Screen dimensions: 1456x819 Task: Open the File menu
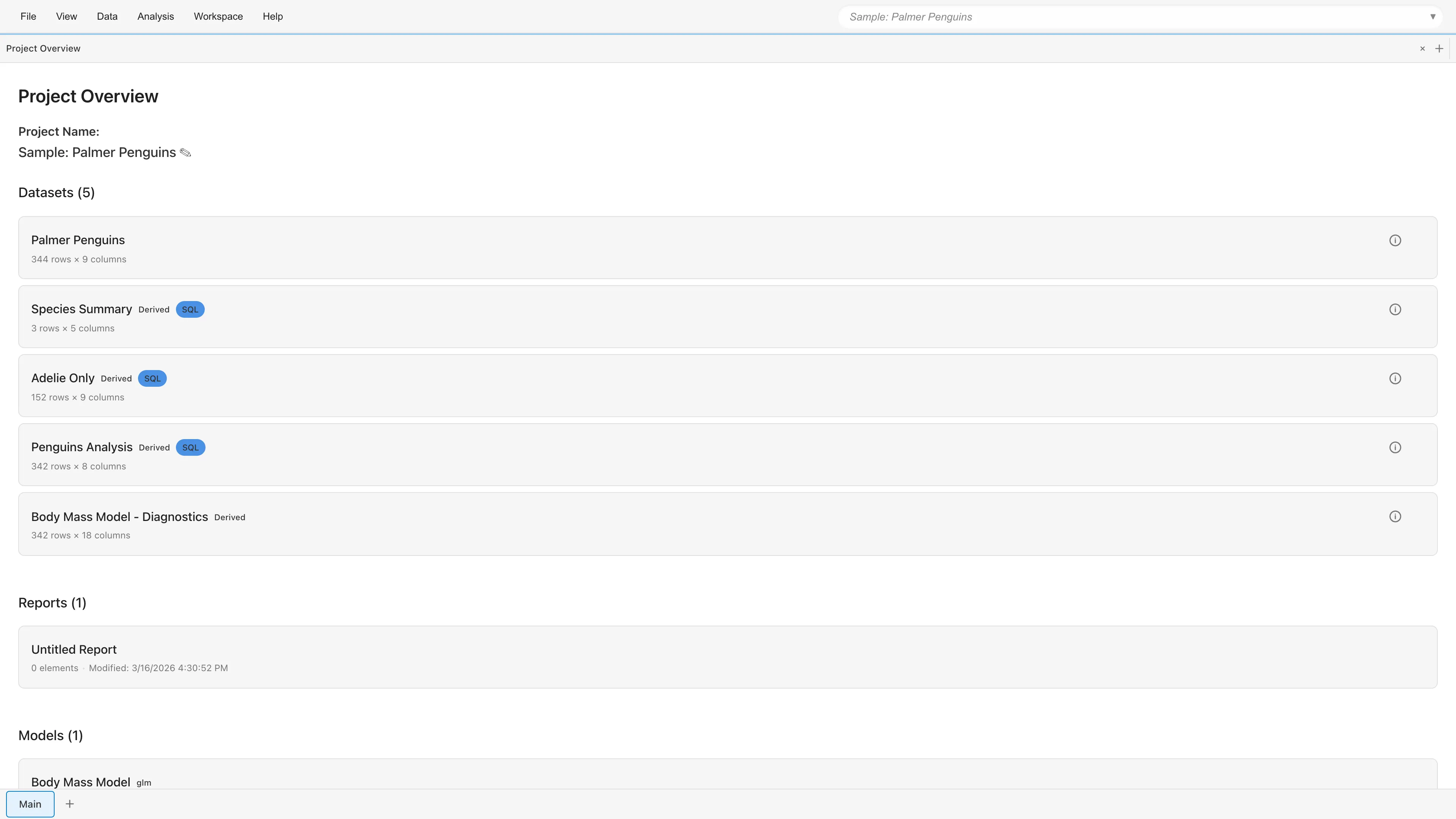(x=28, y=16)
